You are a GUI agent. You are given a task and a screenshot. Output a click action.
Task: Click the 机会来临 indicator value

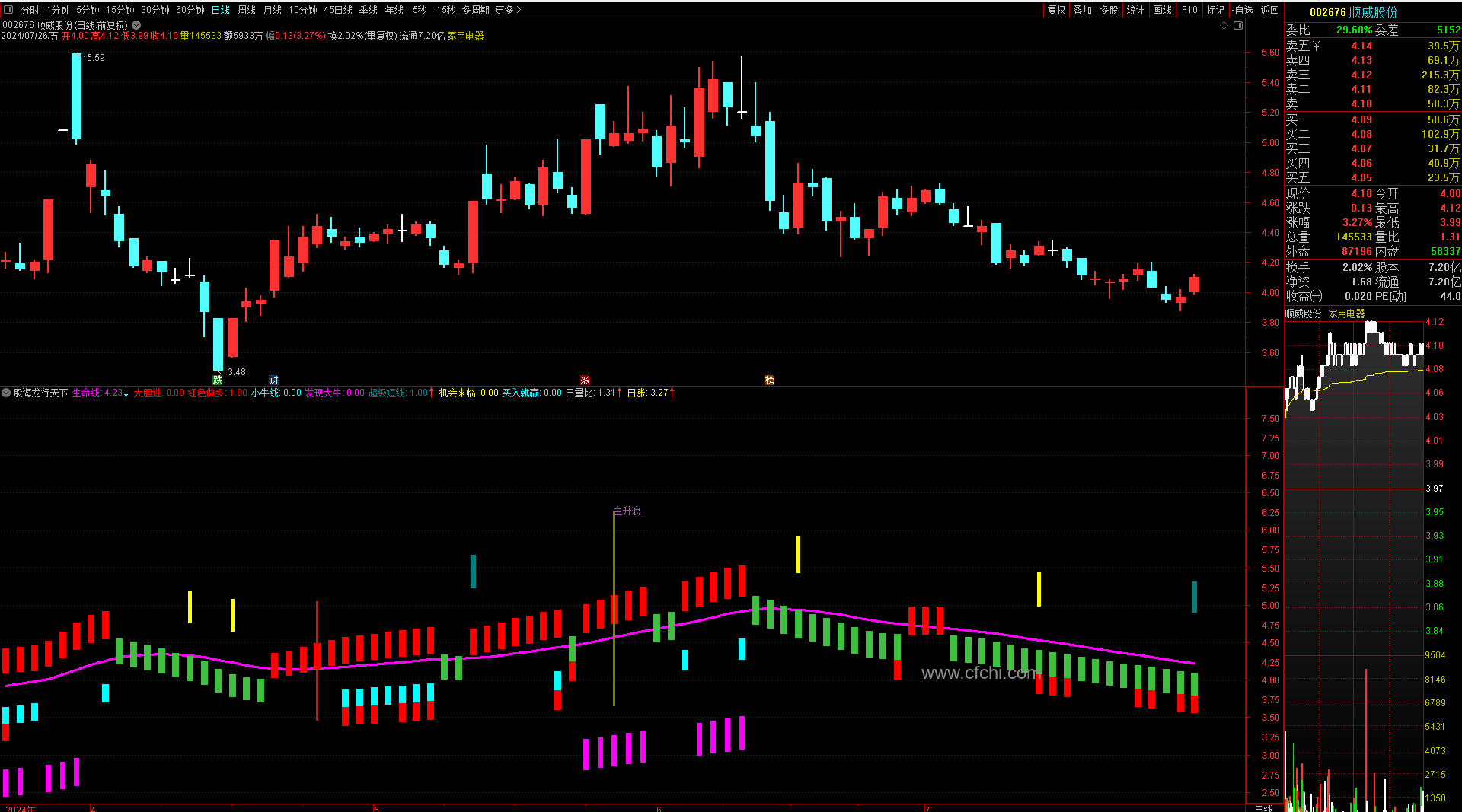(x=469, y=393)
